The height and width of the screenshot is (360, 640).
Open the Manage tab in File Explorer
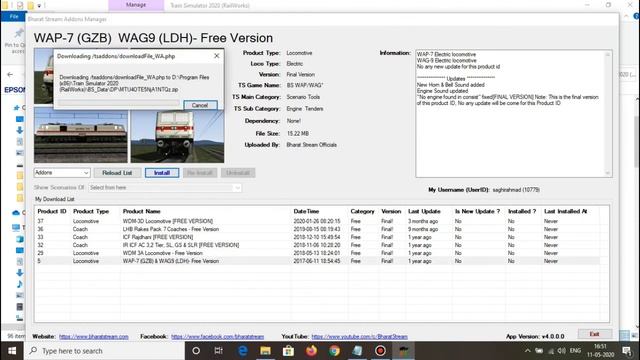(136, 5)
